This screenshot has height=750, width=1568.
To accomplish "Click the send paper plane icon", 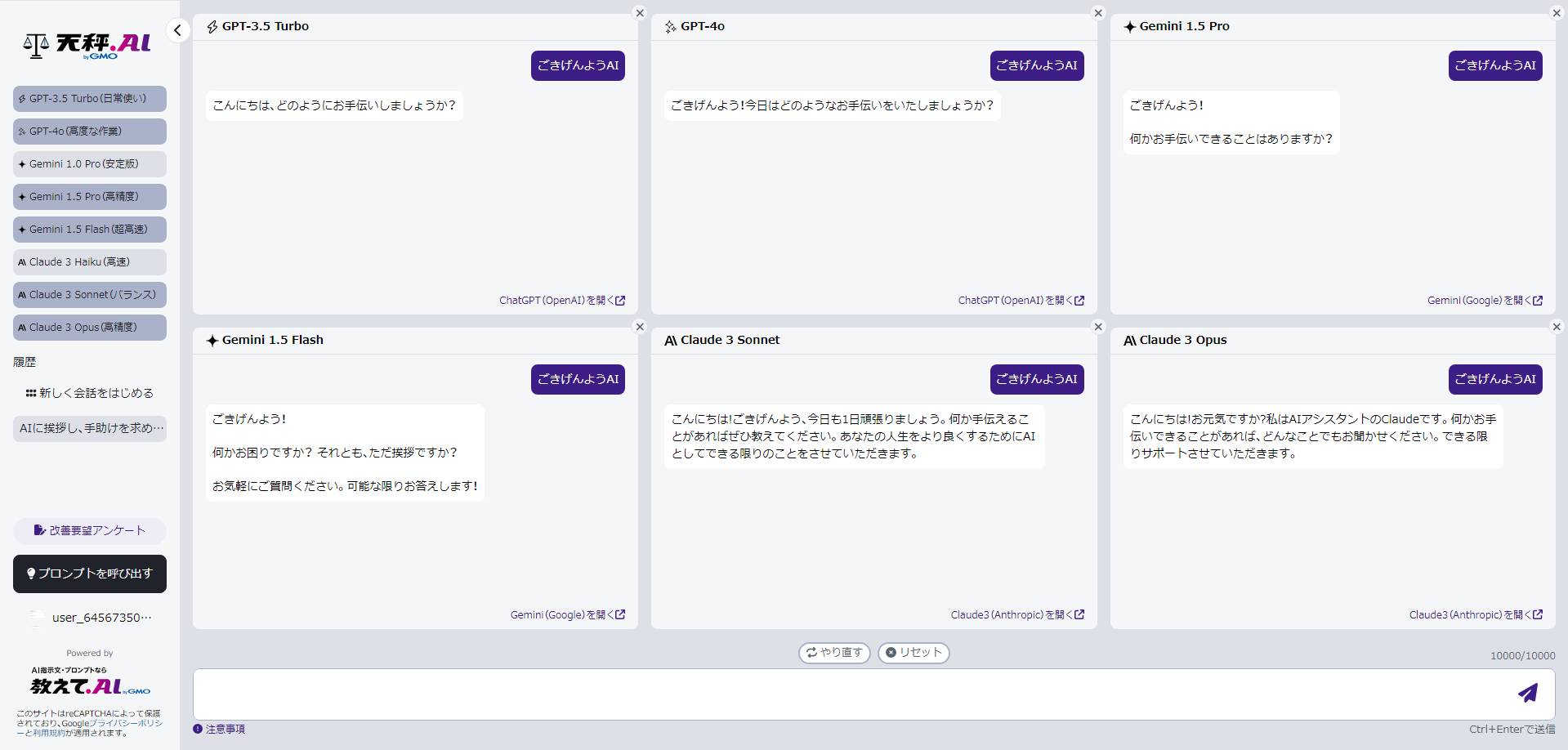I will coord(1527,694).
